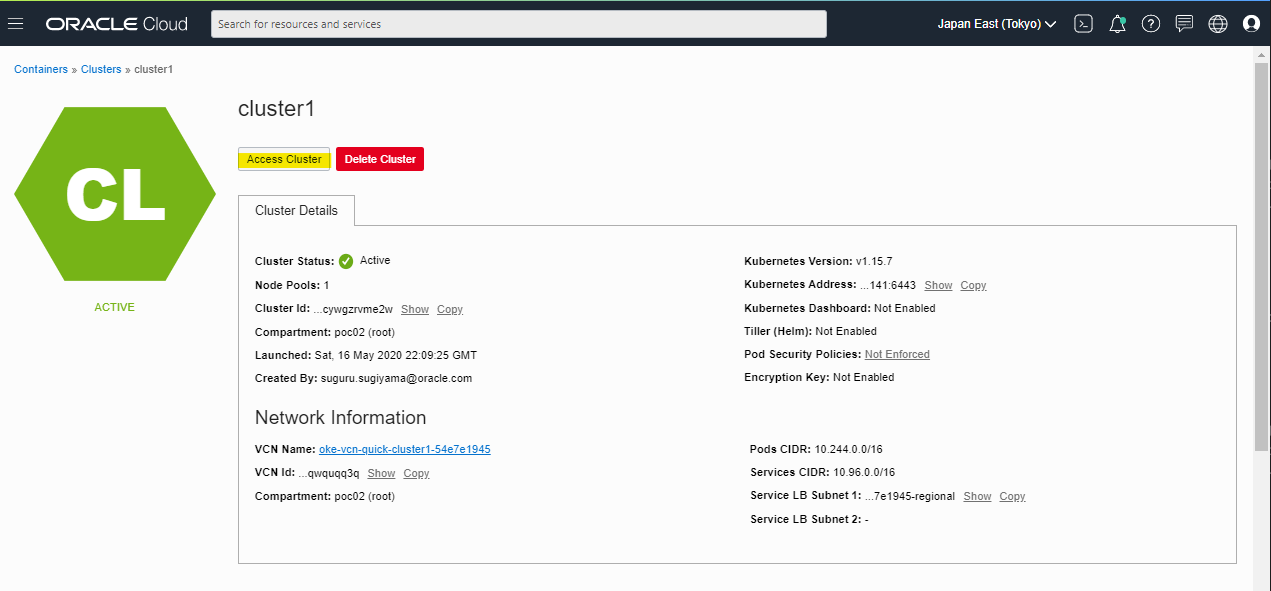Screen dimensions: 1271x591
Task: Launch Cloud Shell from the header
Action: (x=1083, y=24)
